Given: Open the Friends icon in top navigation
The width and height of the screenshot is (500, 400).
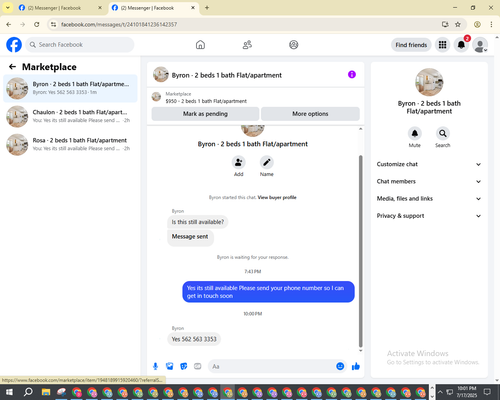Looking at the screenshot, I should [x=247, y=45].
